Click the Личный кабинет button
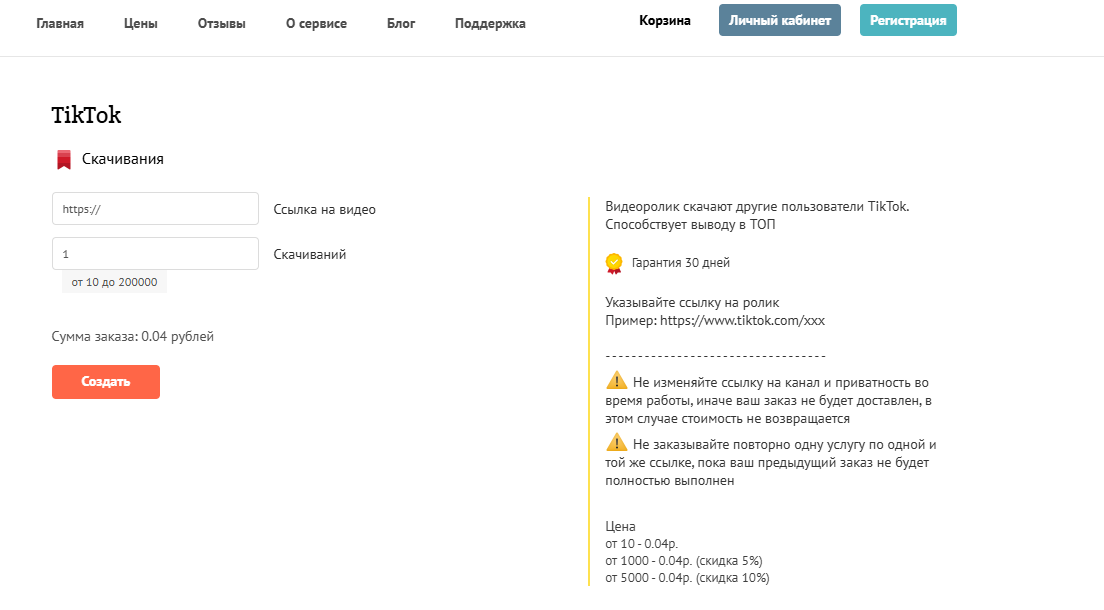 click(x=779, y=20)
